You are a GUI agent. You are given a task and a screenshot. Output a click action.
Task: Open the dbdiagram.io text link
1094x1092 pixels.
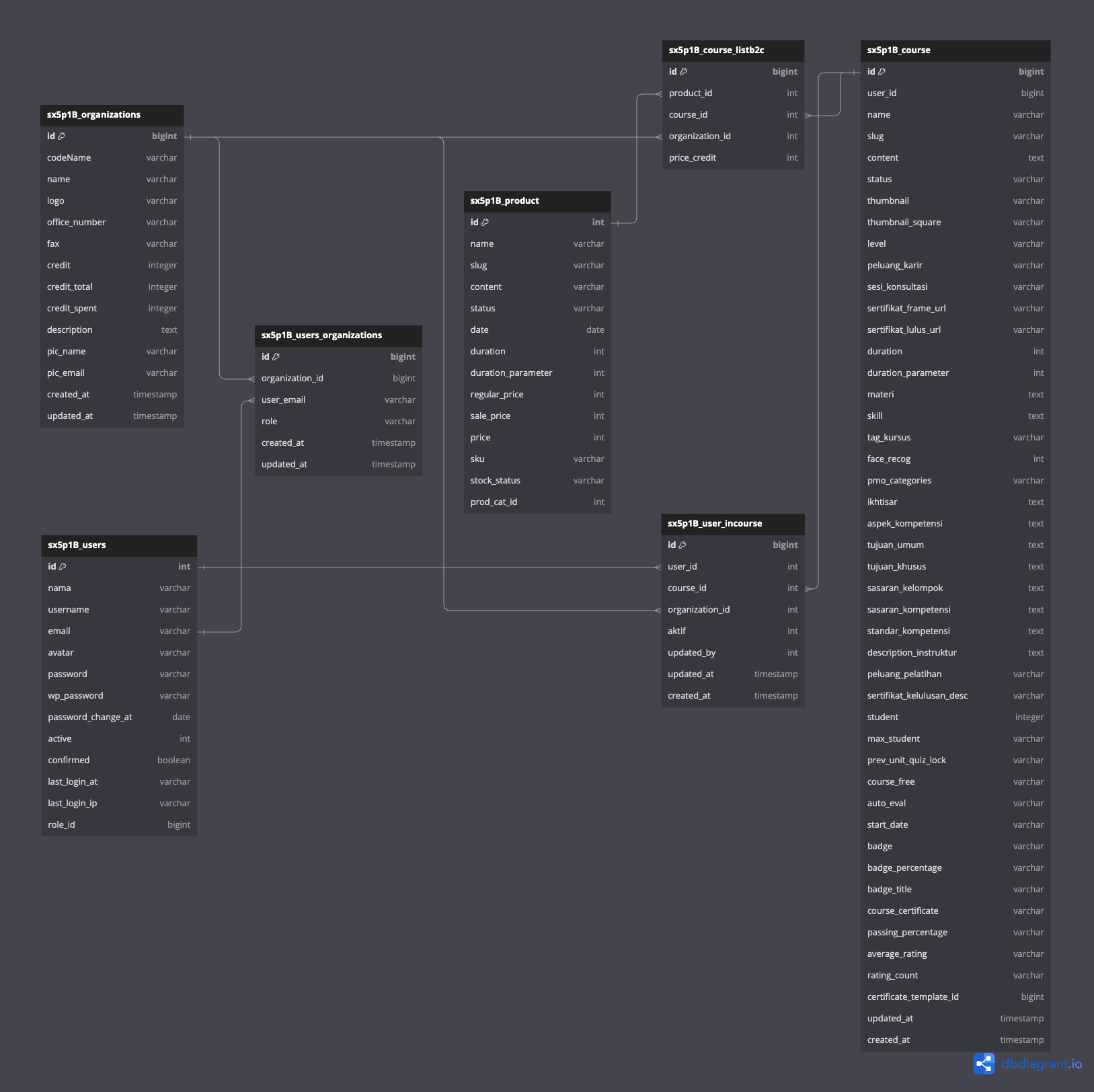coord(1041,1064)
